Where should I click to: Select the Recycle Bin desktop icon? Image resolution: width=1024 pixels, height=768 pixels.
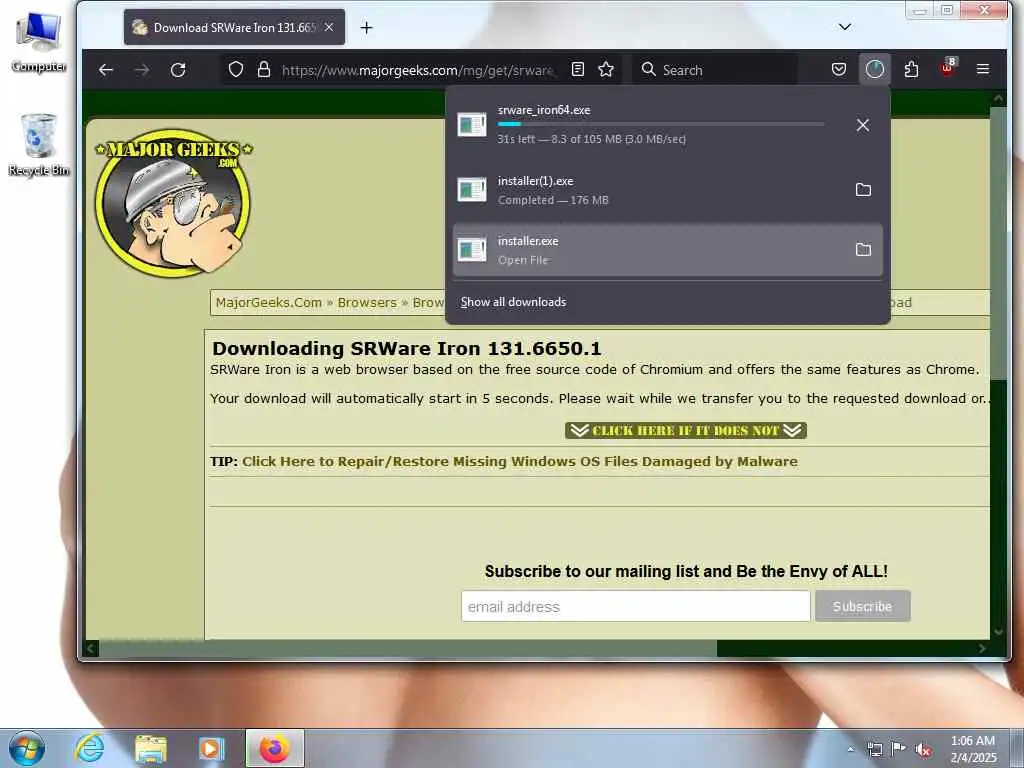coord(39,145)
